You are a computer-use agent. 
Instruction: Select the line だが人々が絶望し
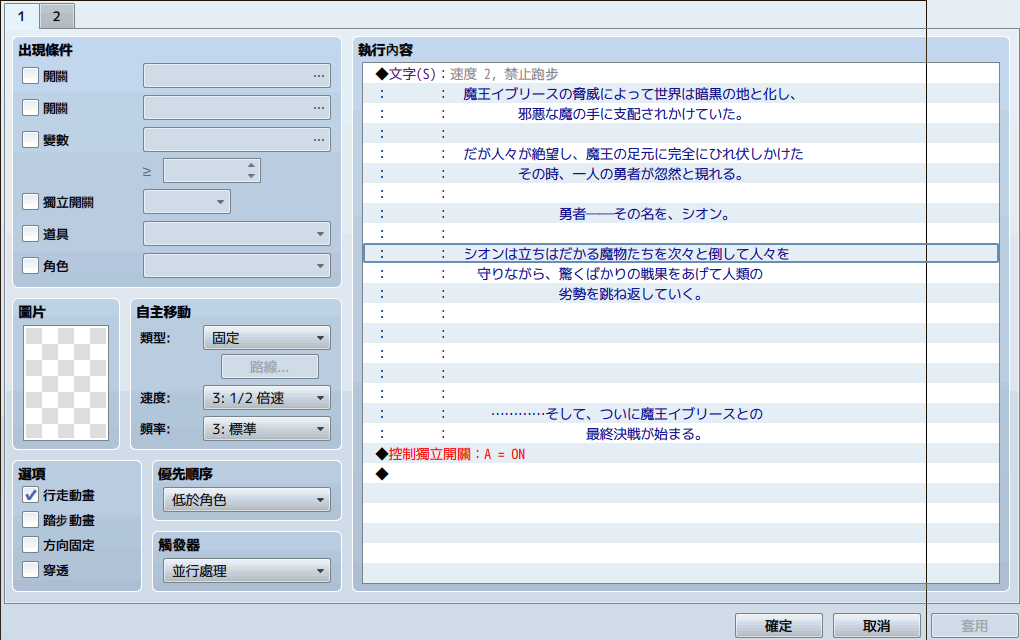pyautogui.click(x=680, y=153)
